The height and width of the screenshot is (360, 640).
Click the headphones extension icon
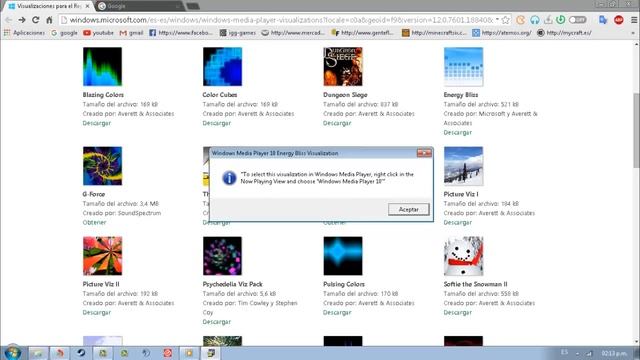tap(535, 20)
